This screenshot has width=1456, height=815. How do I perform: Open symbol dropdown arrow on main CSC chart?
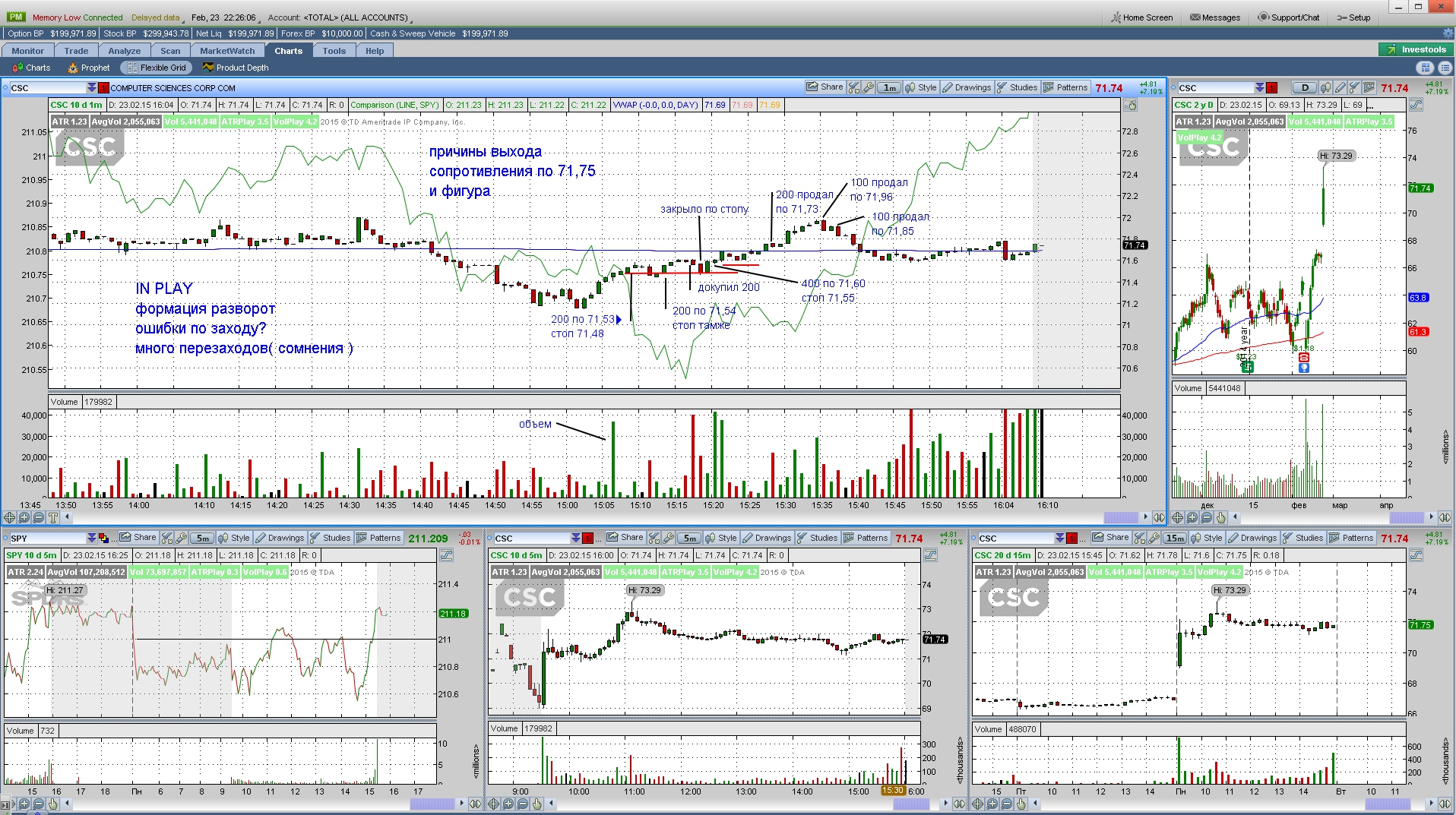pos(91,88)
